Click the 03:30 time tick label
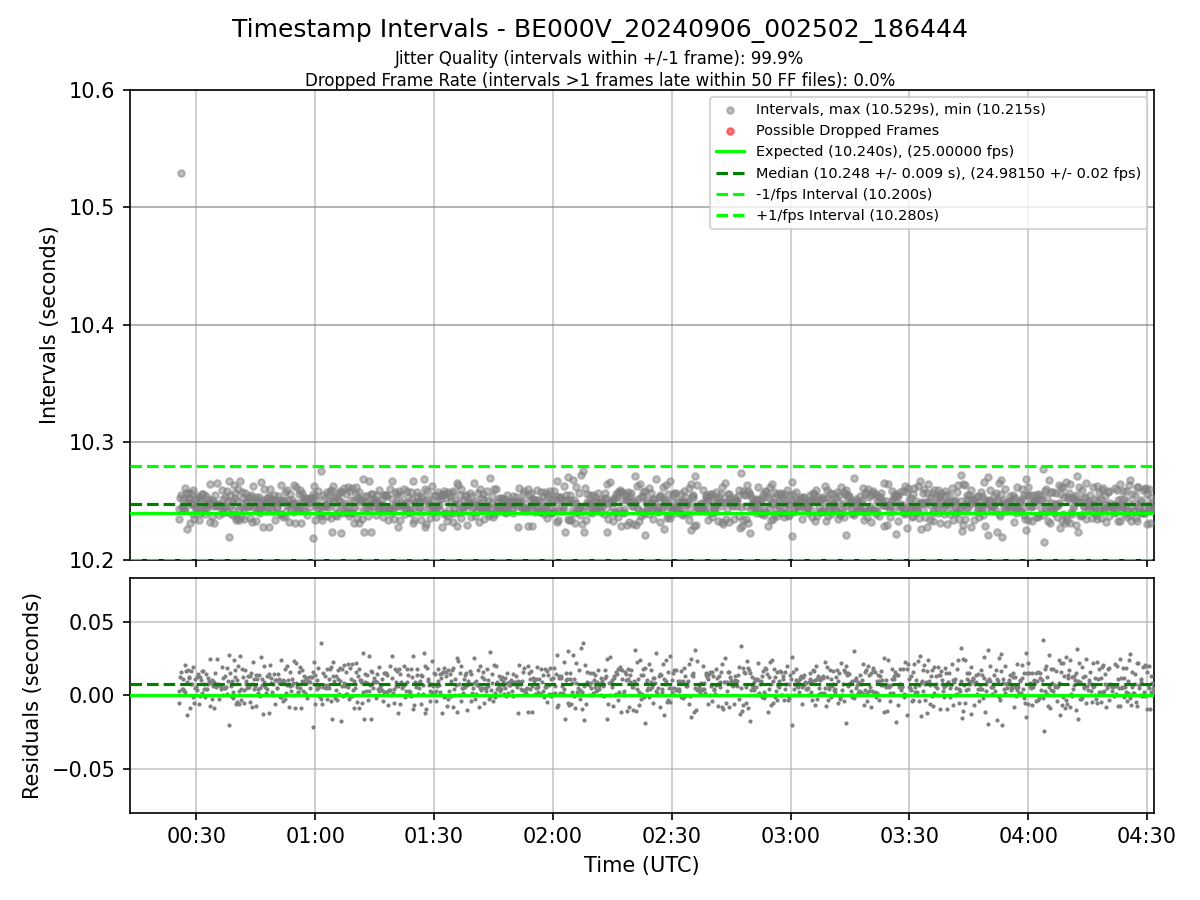Image resolution: width=1200 pixels, height=900 pixels. pos(909,835)
